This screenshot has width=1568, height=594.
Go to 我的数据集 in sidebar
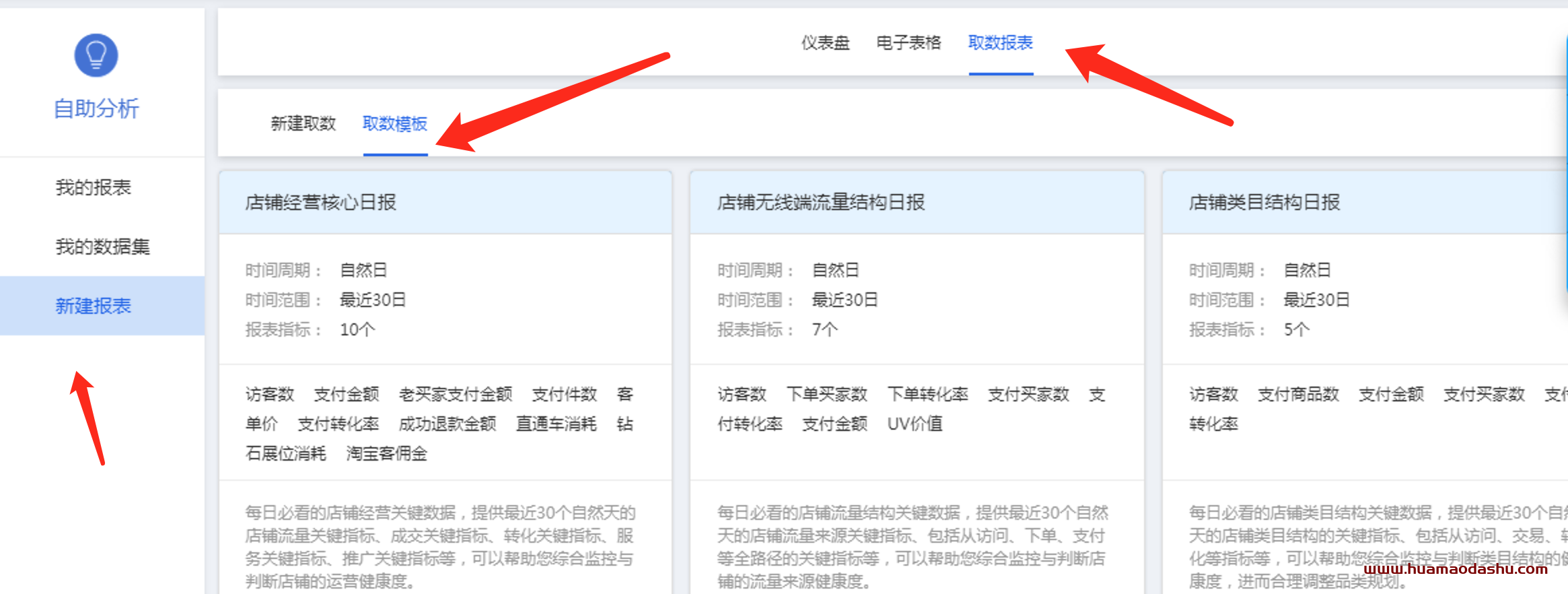(x=102, y=246)
